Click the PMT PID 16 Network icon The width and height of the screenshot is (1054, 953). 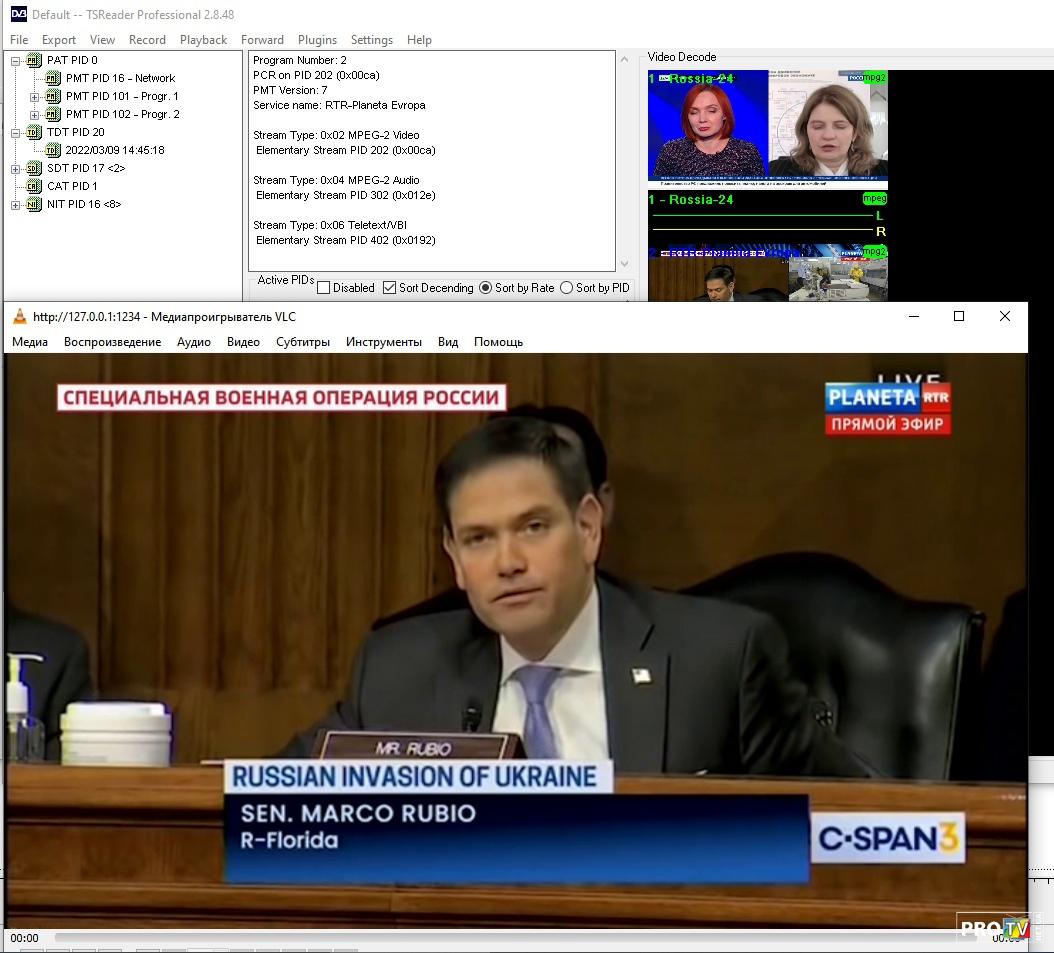[53, 78]
